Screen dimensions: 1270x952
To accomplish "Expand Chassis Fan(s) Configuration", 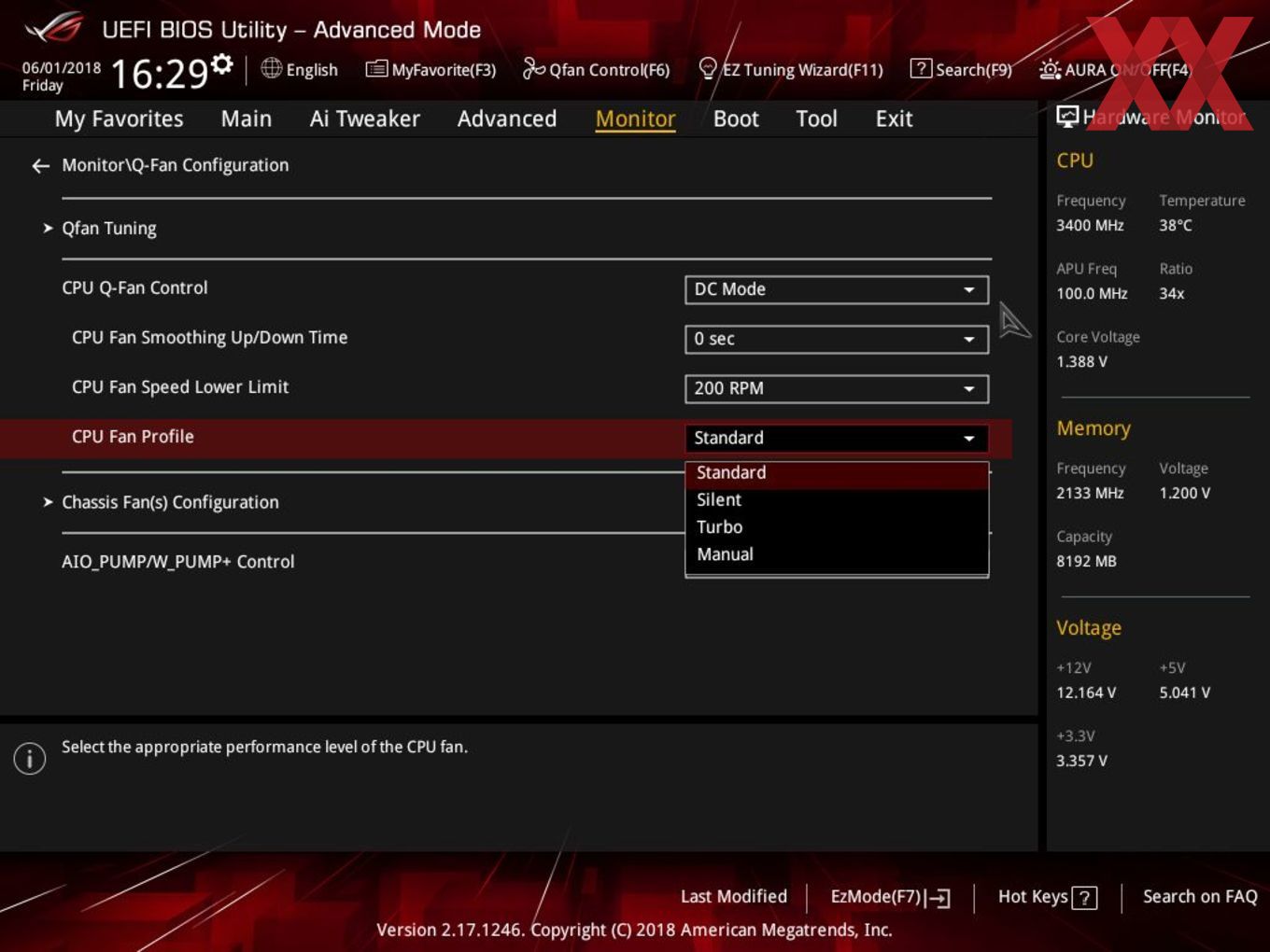I will [170, 502].
